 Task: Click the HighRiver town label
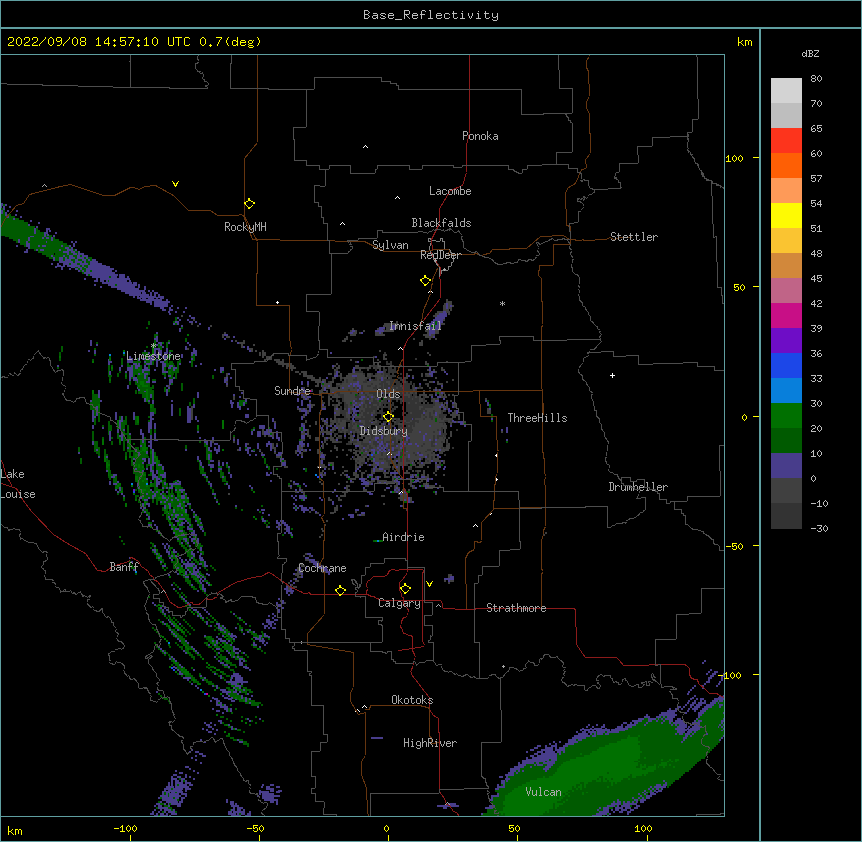click(x=430, y=743)
